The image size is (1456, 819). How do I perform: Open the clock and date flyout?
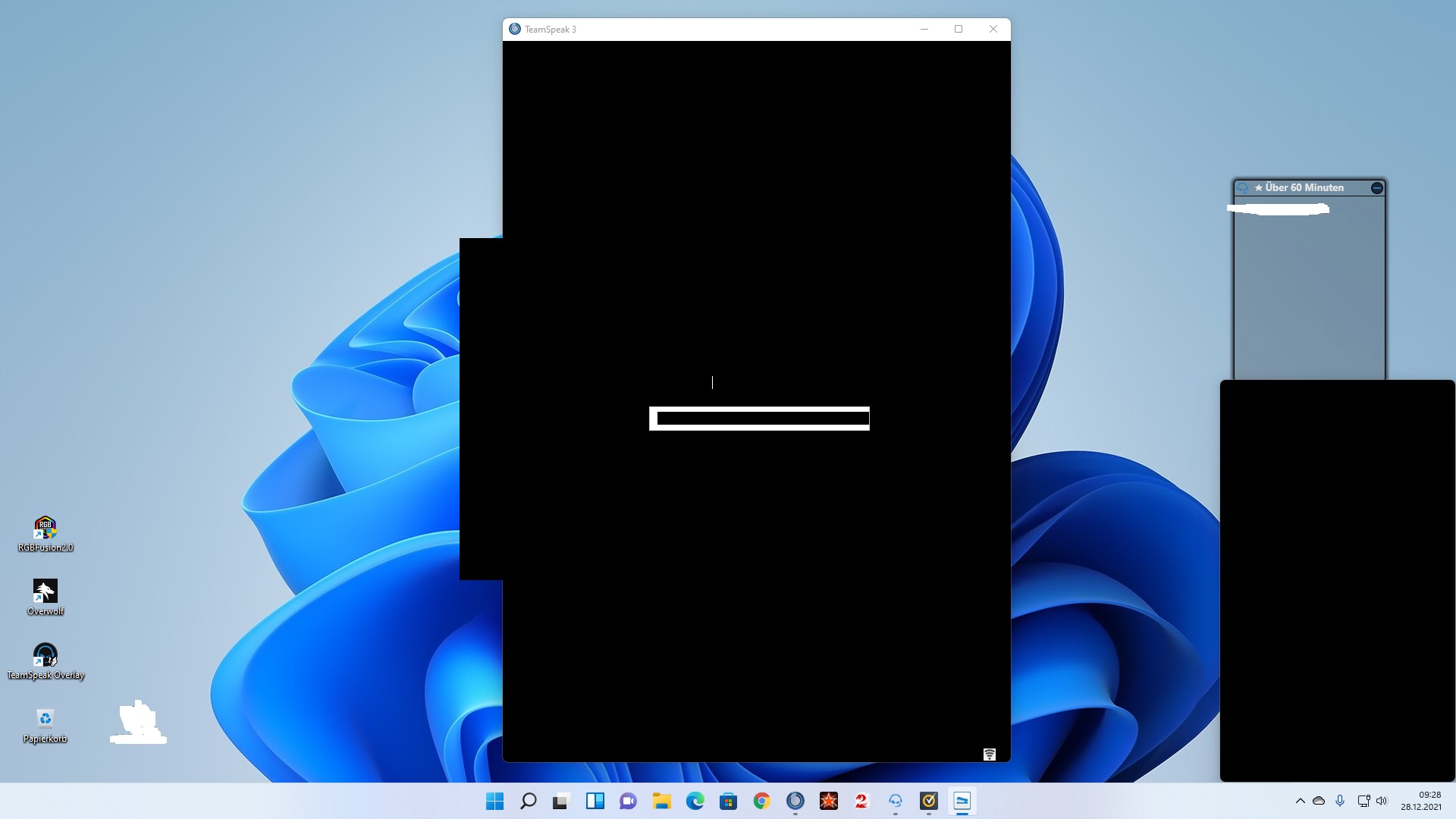[1420, 801]
